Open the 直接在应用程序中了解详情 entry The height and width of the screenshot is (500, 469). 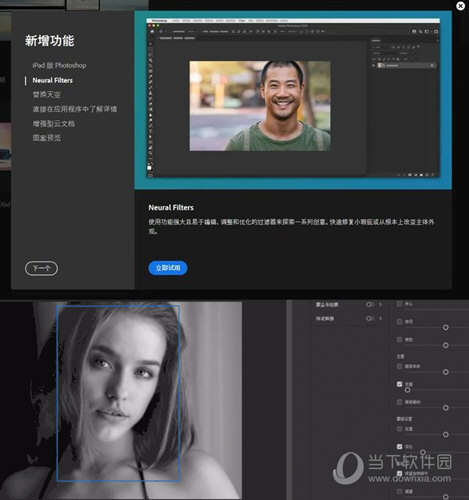point(75,109)
